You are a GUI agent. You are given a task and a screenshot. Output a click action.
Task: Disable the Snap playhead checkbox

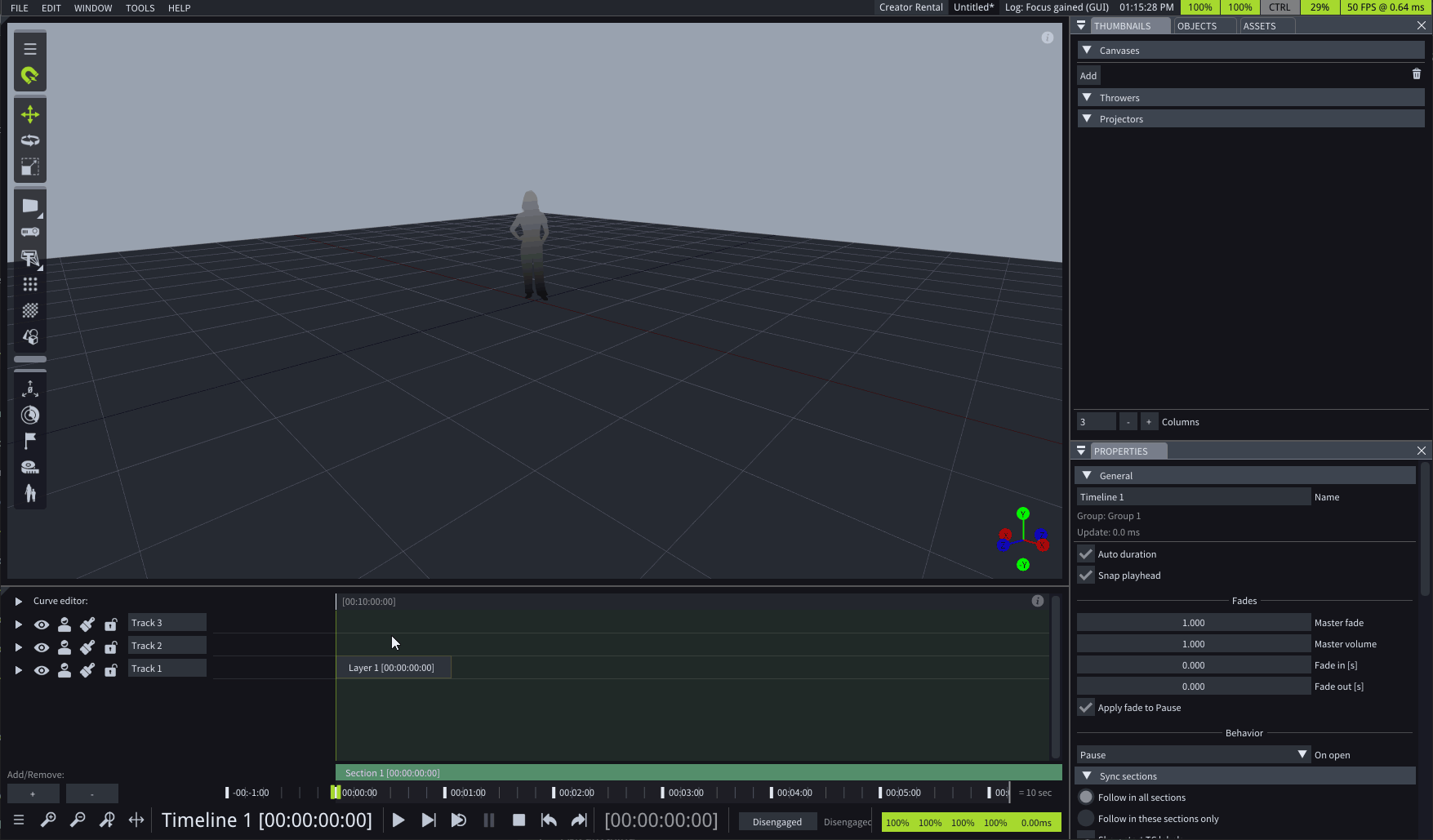tap(1086, 576)
